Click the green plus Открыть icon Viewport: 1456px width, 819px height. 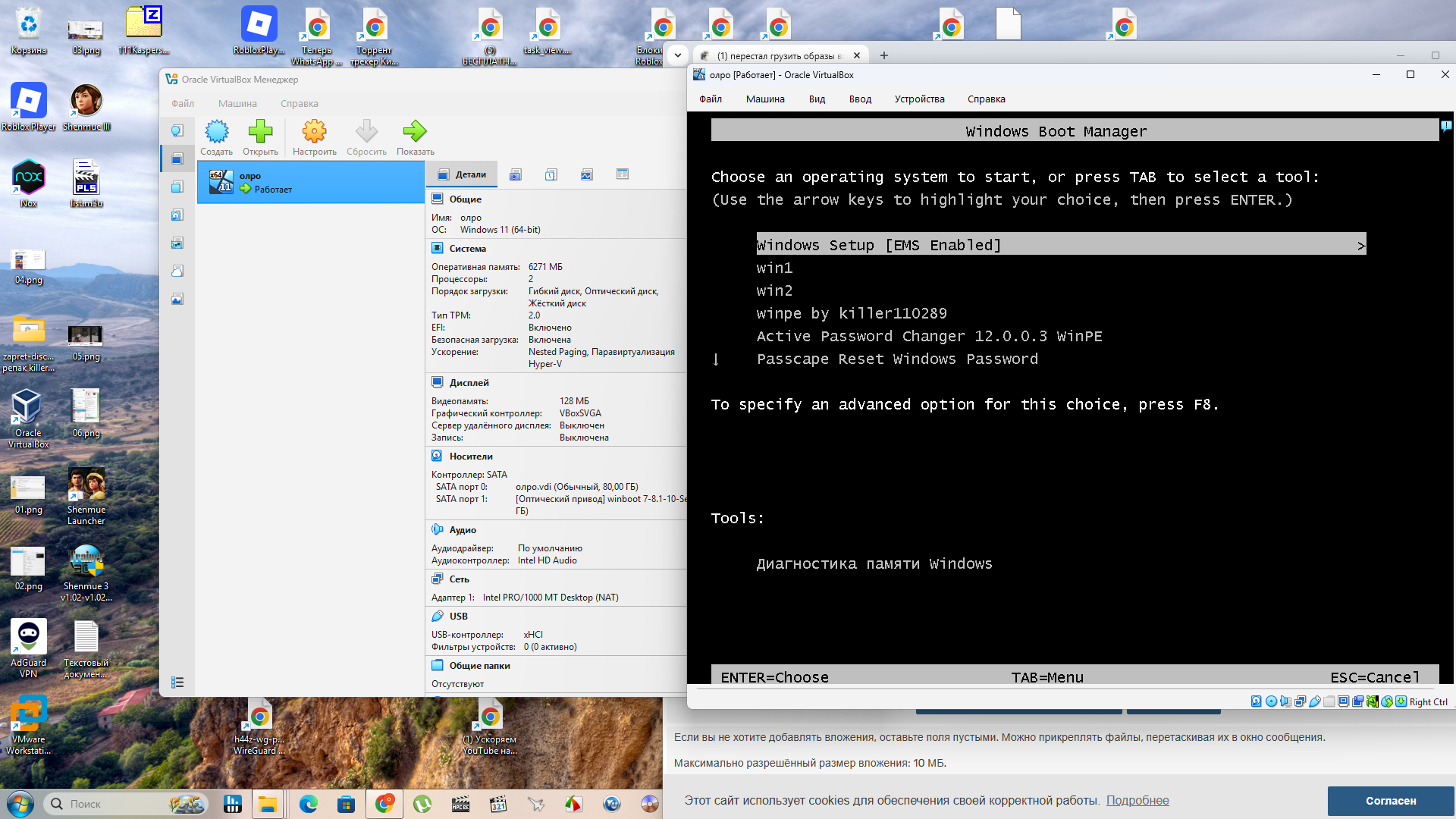(260, 132)
